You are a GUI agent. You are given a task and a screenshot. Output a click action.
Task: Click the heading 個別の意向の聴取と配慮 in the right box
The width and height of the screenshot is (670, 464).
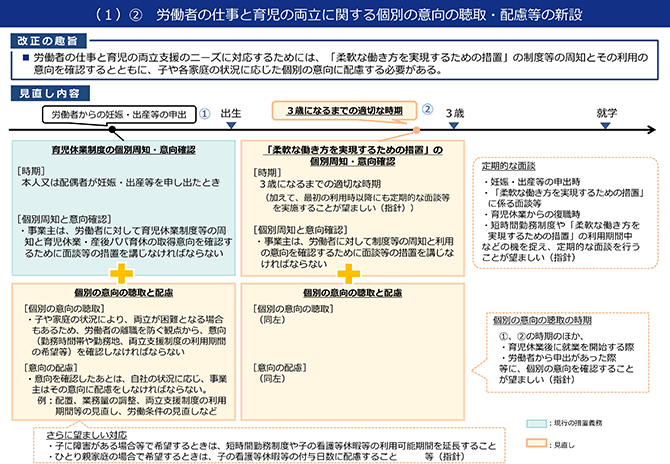tap(353, 293)
